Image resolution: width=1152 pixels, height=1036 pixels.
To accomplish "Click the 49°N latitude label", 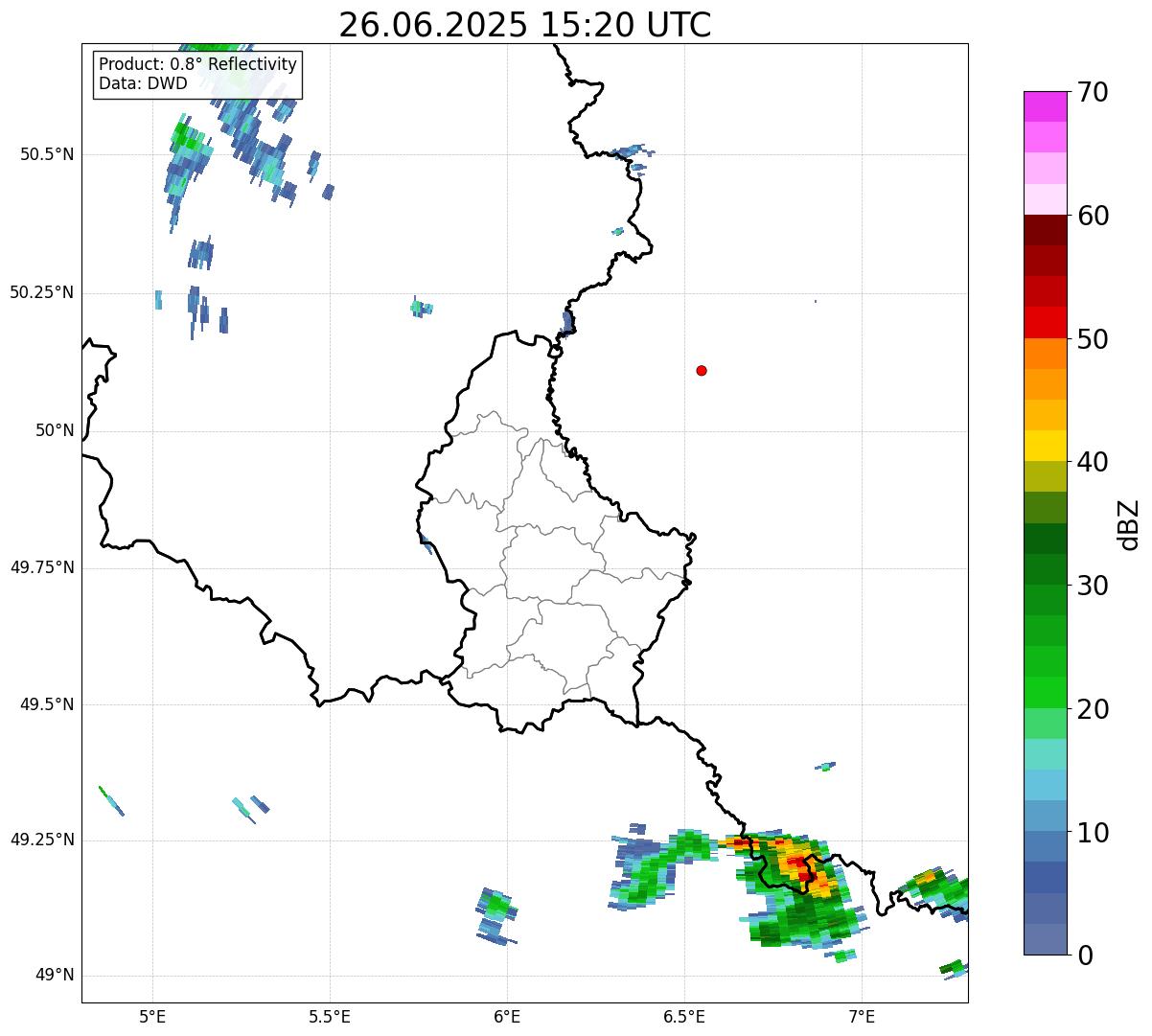I will coord(55,975).
